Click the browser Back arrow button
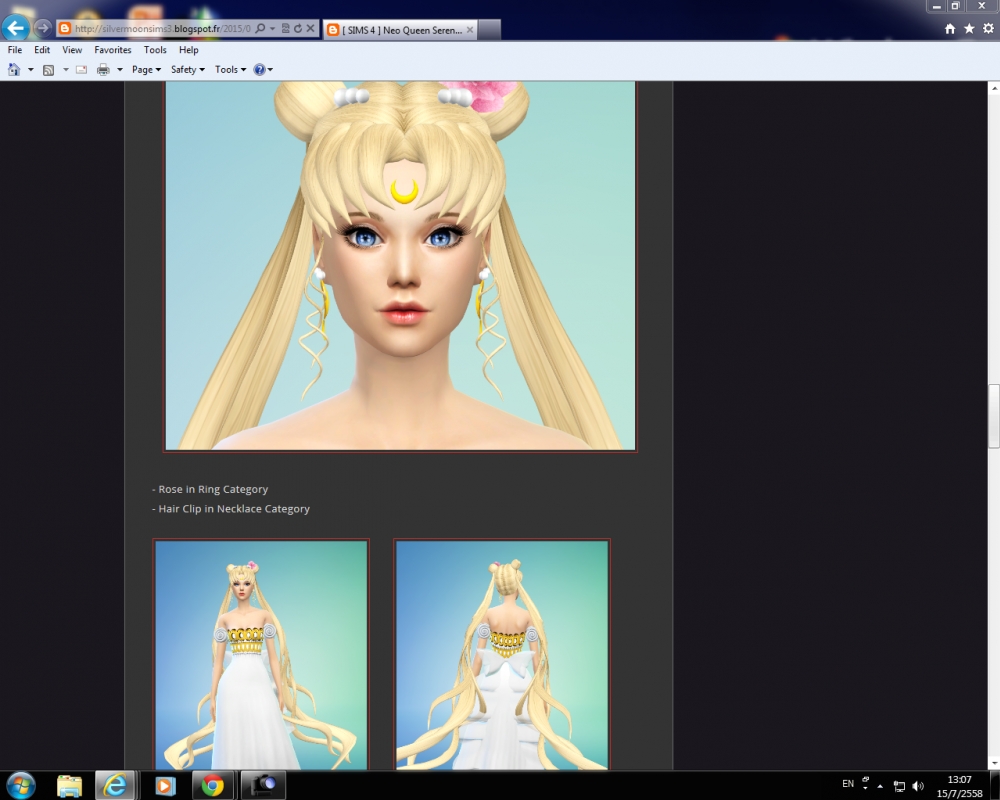This screenshot has height=800, width=1000. coord(15,28)
